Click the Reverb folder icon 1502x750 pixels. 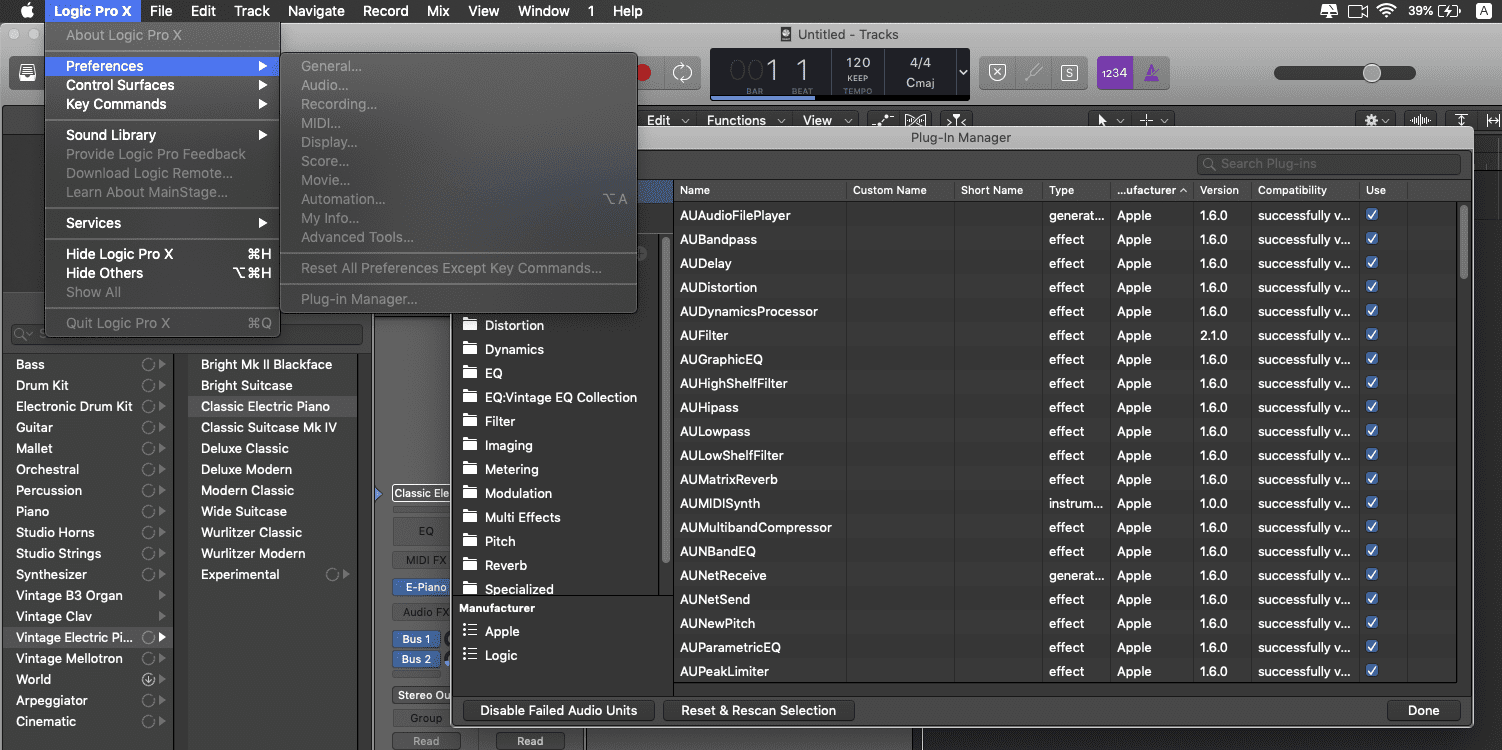[x=470, y=565]
